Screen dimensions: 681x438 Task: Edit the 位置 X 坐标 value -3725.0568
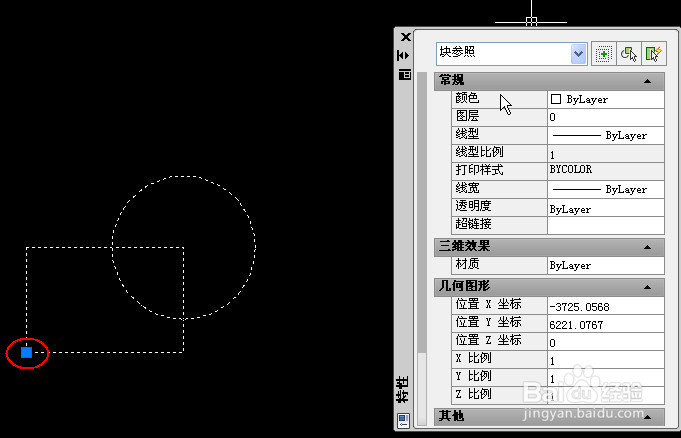(605, 306)
